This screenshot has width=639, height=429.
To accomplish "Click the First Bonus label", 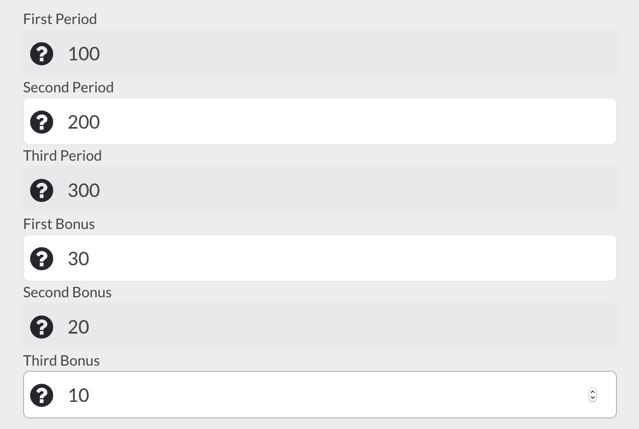I will pos(59,224).
